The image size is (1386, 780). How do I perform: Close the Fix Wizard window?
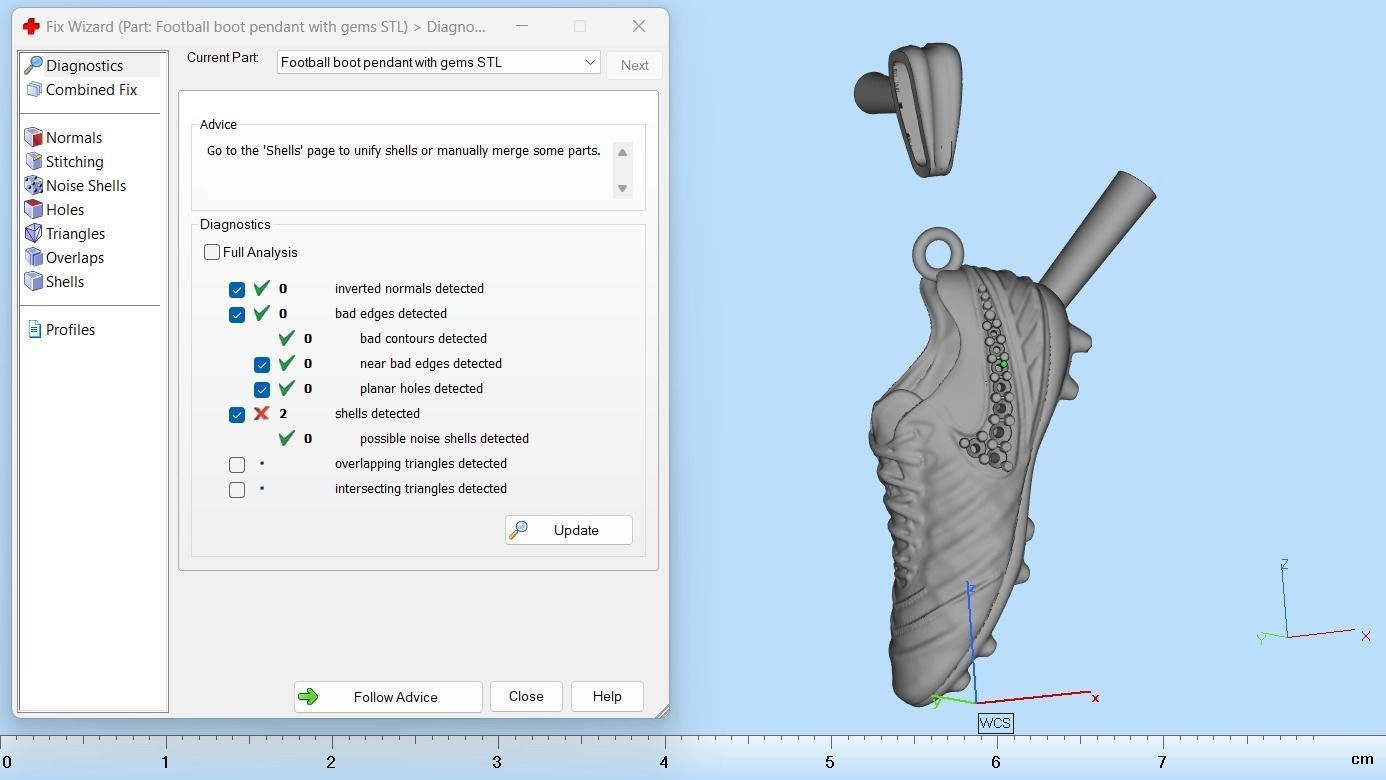point(639,26)
